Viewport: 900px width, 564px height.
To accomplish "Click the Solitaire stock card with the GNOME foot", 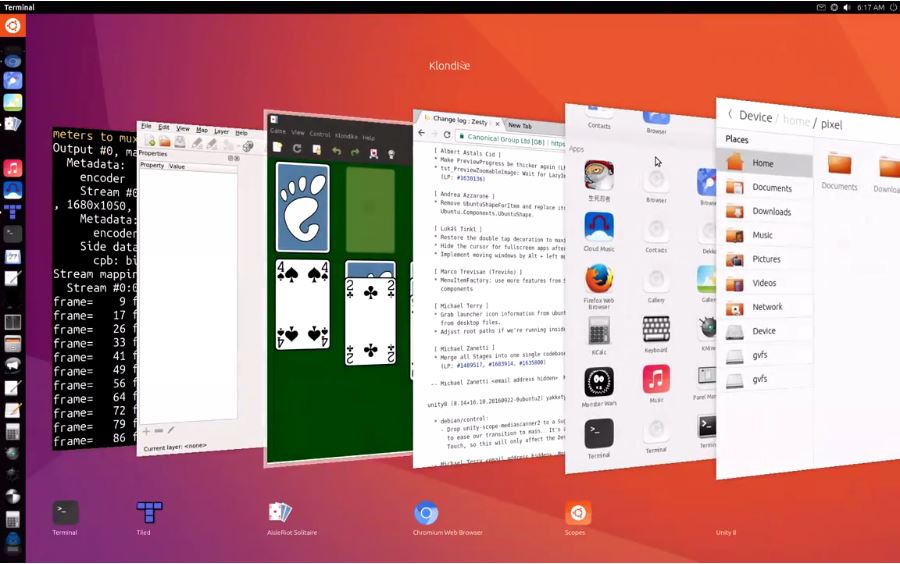I will [x=302, y=207].
